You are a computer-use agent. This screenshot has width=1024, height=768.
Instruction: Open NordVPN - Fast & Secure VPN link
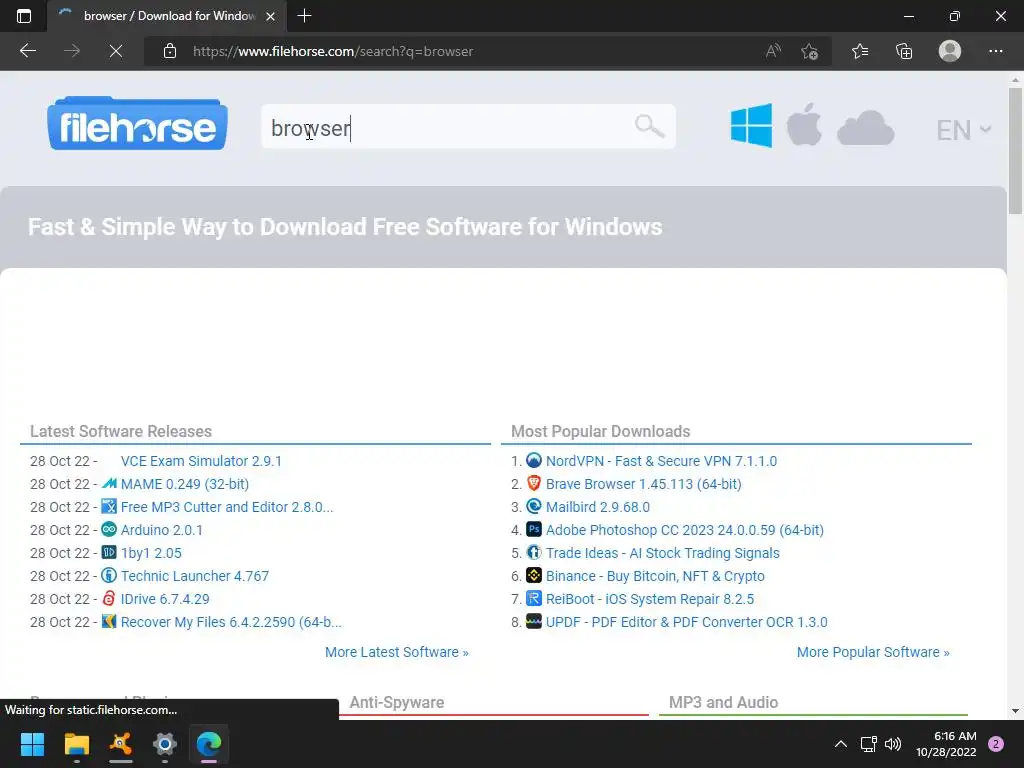coord(662,461)
